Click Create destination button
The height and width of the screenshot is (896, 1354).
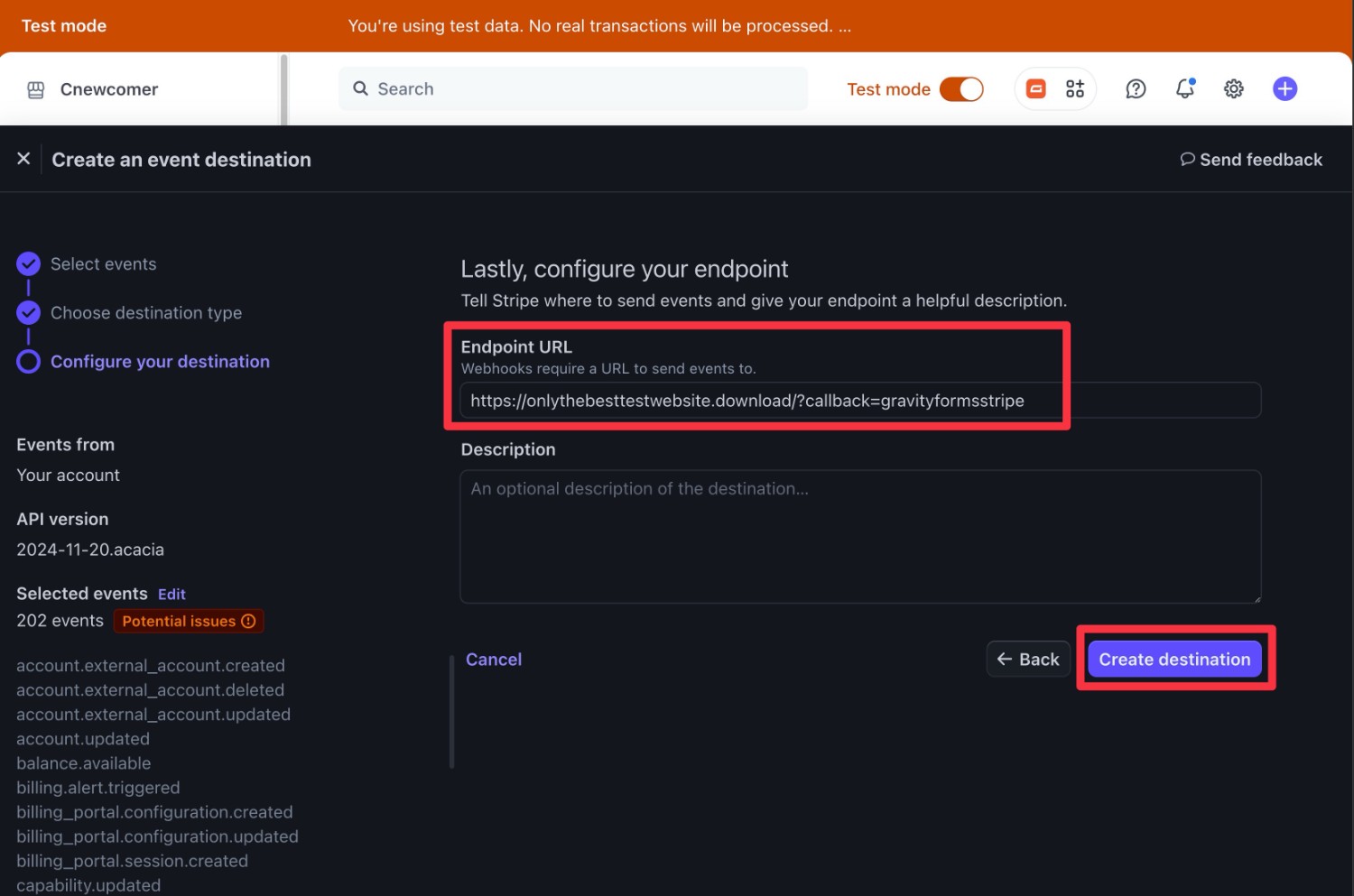tap(1174, 659)
